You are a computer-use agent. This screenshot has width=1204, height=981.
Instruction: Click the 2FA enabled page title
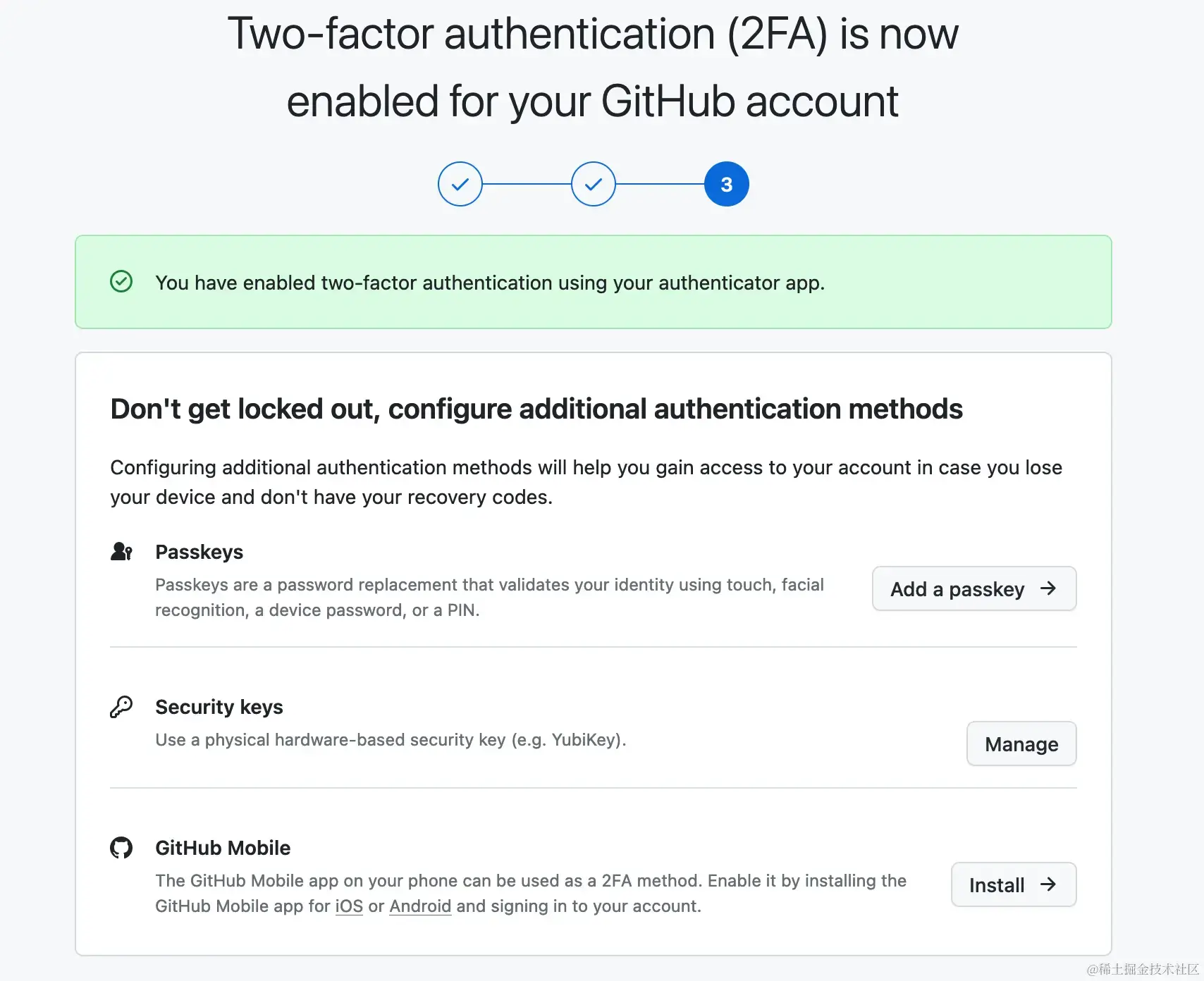click(593, 67)
